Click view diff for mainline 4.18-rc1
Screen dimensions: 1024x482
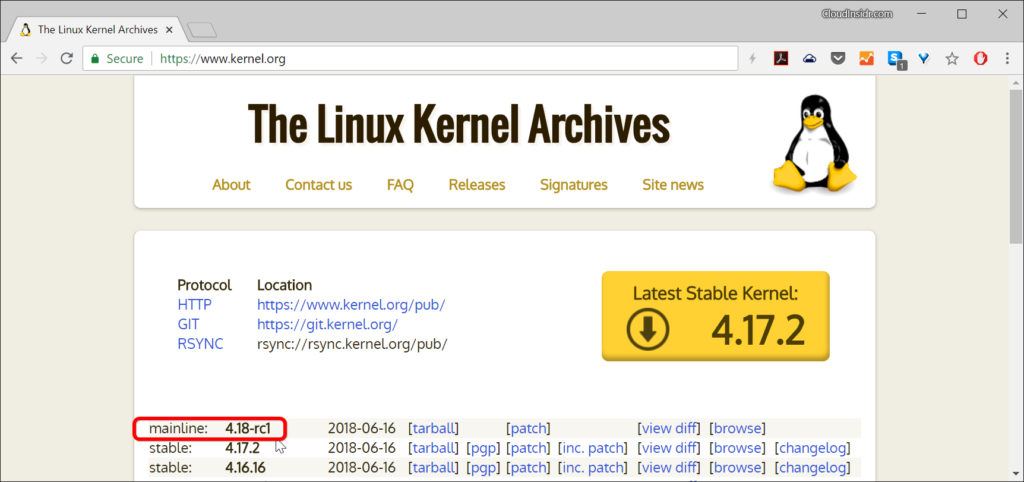coord(669,428)
